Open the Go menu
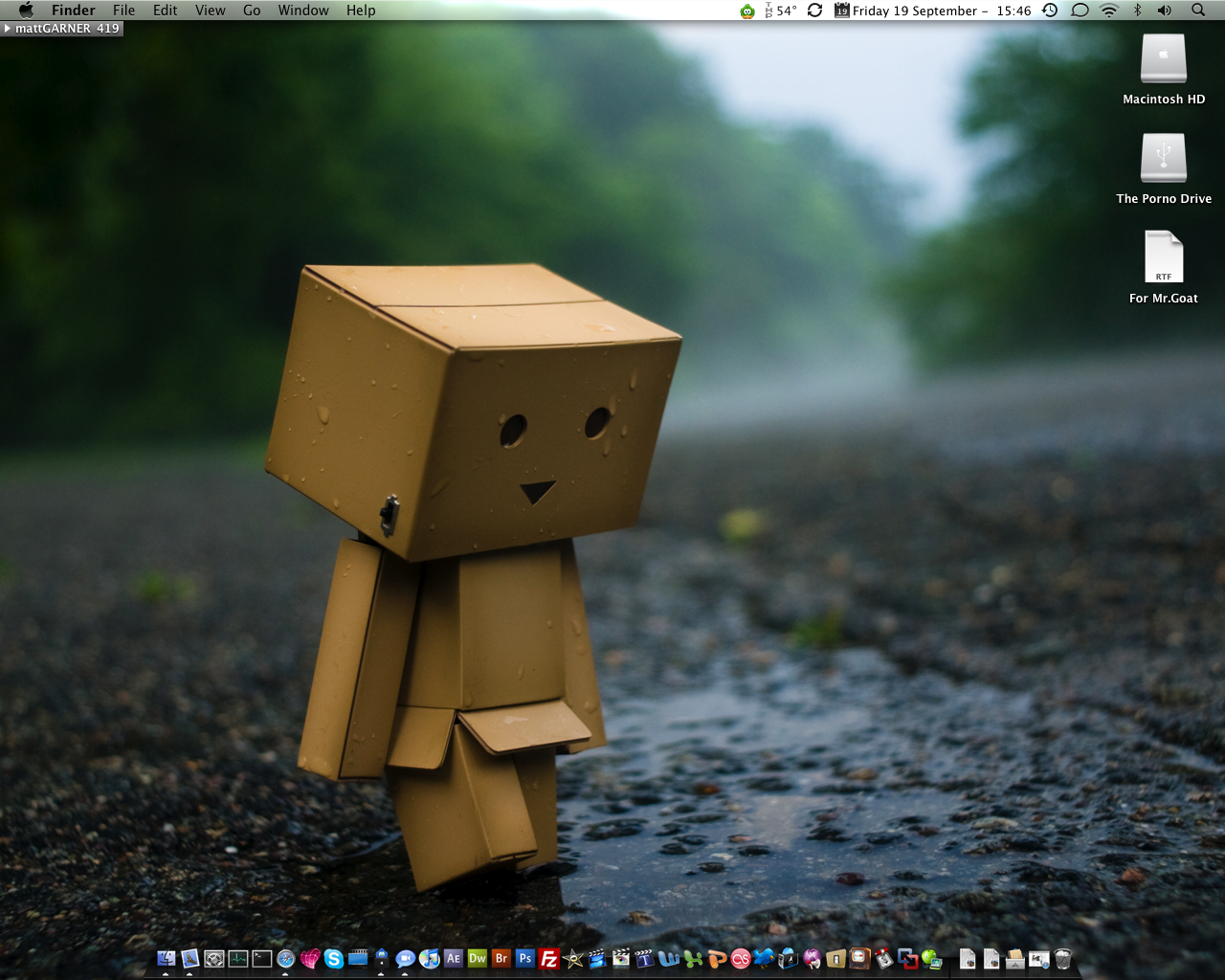 coord(252,11)
